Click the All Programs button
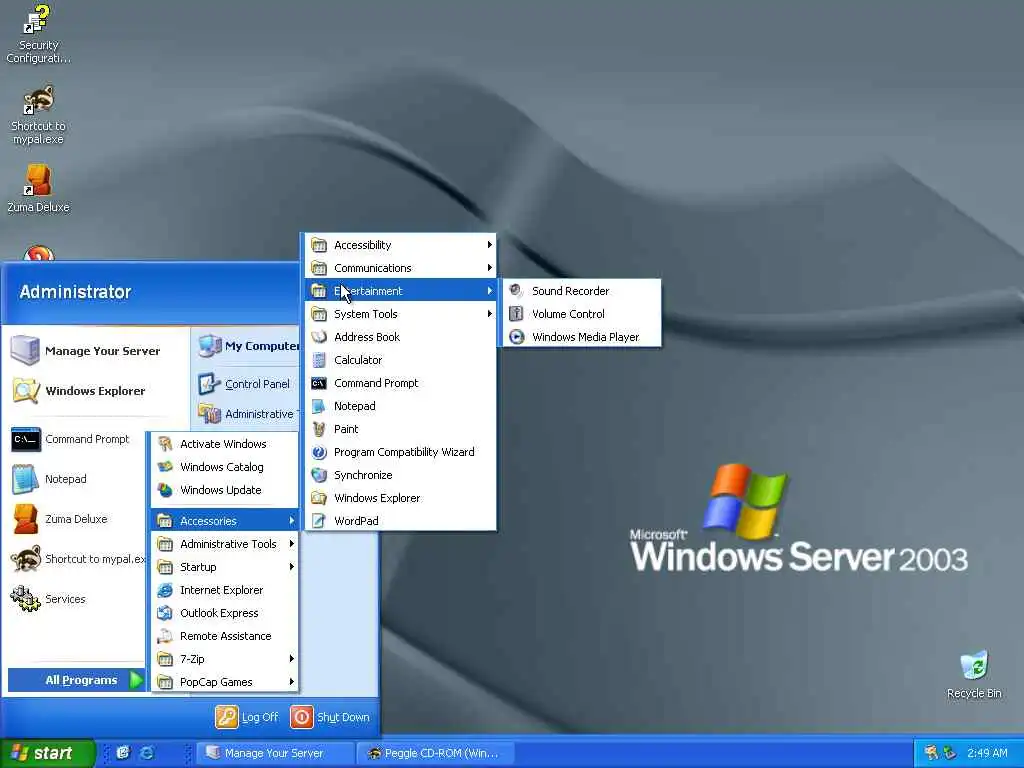The width and height of the screenshot is (1024, 768). tap(76, 680)
